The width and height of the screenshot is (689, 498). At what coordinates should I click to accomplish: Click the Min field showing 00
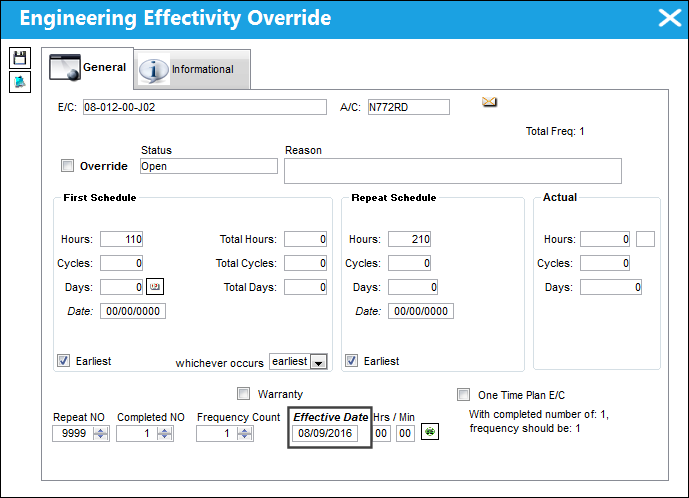coord(405,433)
